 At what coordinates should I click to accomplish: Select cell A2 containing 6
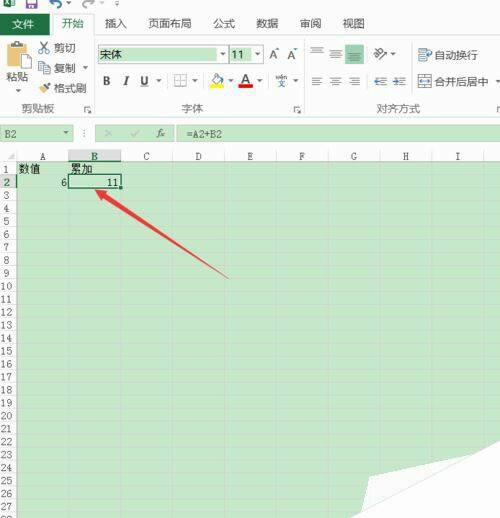tap(42, 182)
